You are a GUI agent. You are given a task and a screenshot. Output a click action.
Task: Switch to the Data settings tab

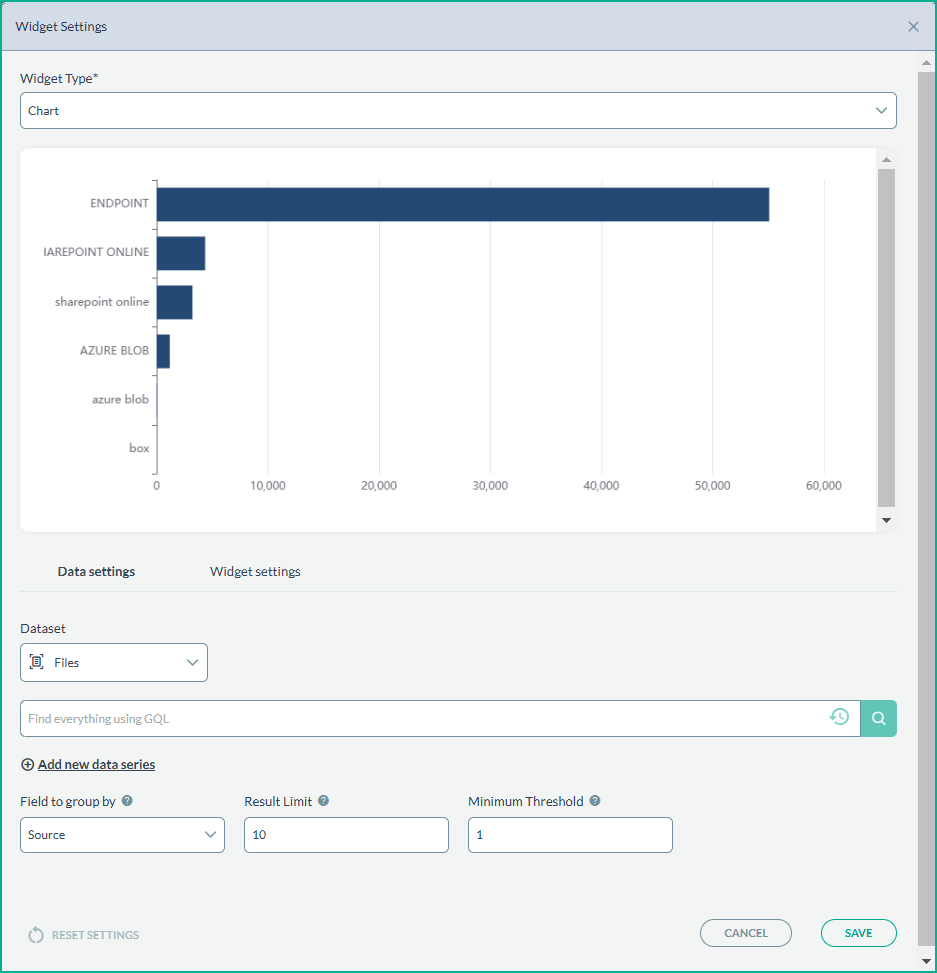click(x=96, y=572)
